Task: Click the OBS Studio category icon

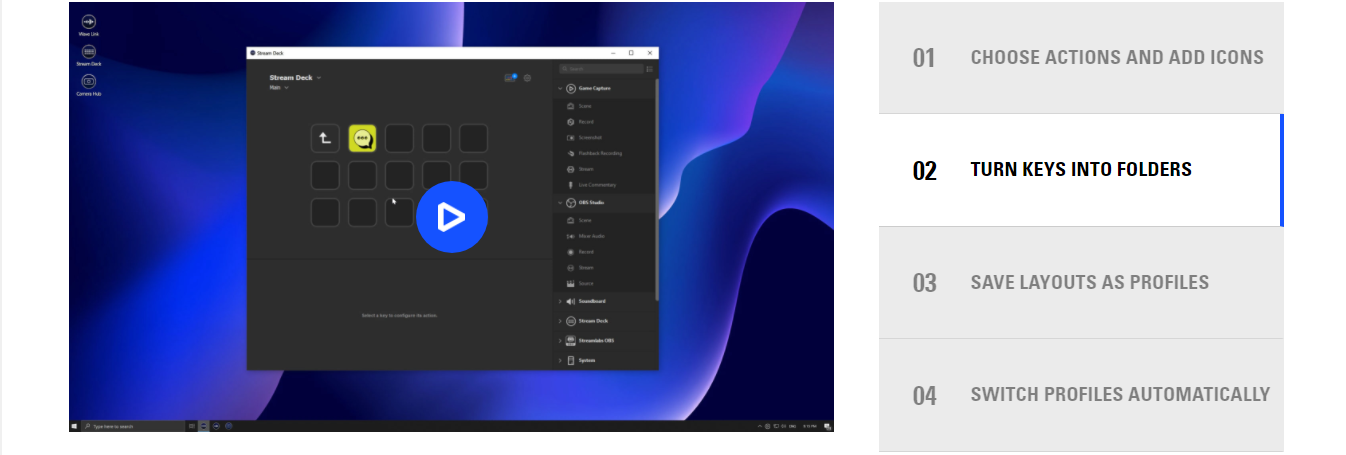Action: pos(570,203)
